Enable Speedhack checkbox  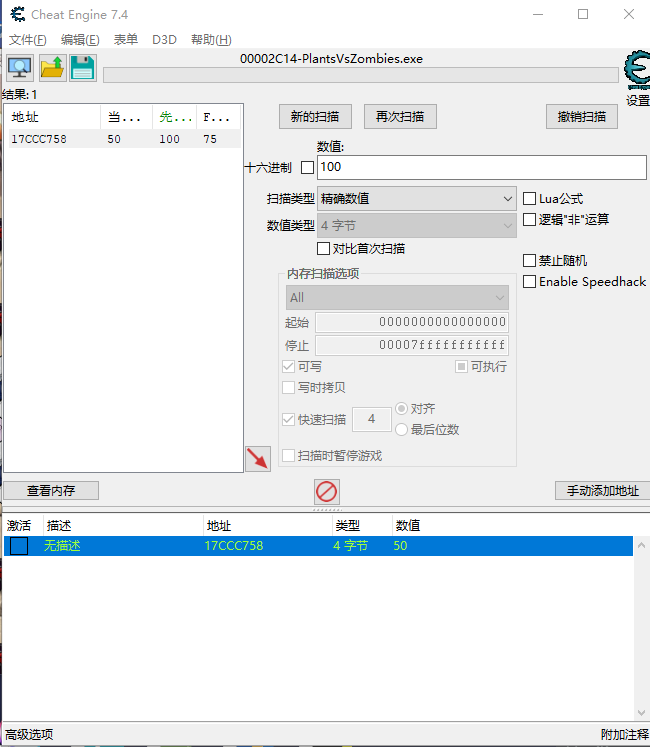click(530, 282)
